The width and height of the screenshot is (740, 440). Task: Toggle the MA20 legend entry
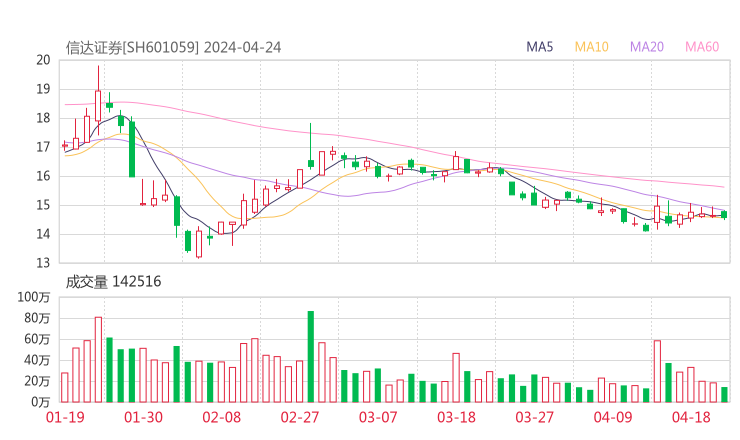coord(647,47)
